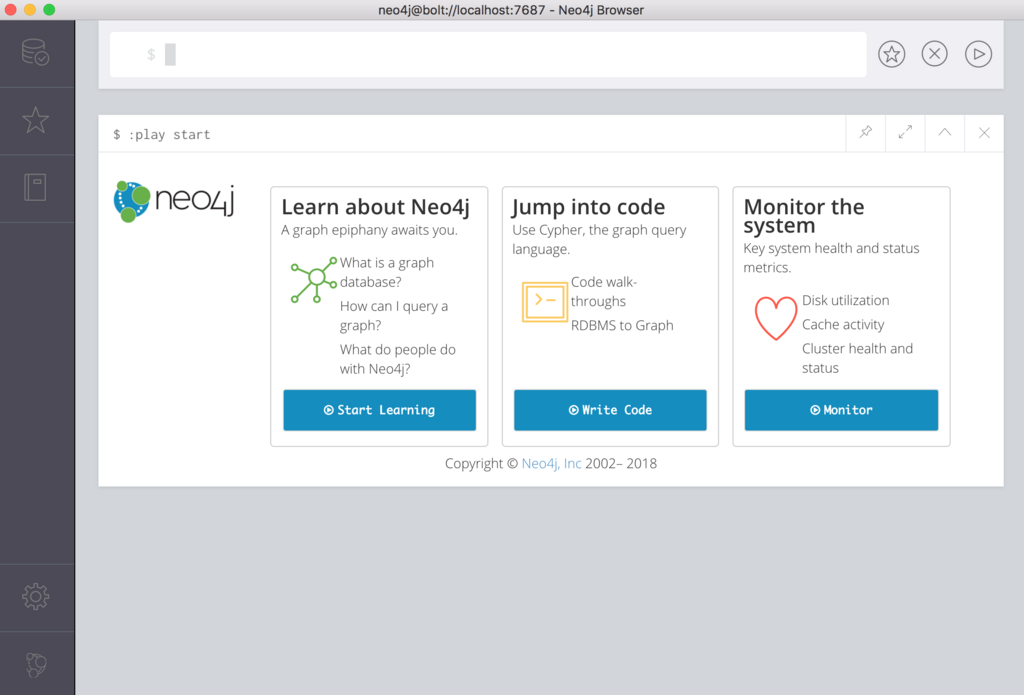Click 'Cluster health and status' text
The height and width of the screenshot is (695, 1024).
coord(857,358)
